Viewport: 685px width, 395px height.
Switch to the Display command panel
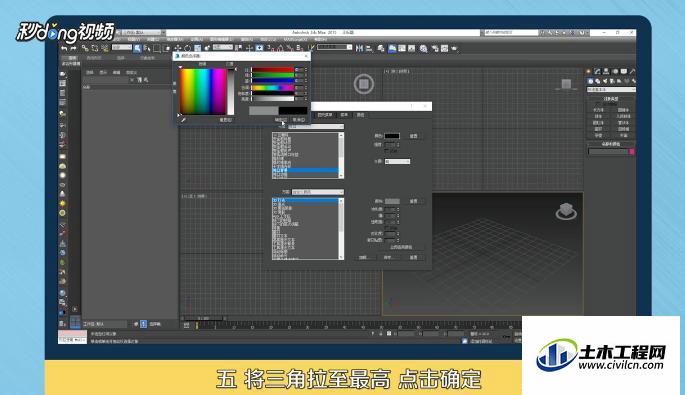coord(624,71)
